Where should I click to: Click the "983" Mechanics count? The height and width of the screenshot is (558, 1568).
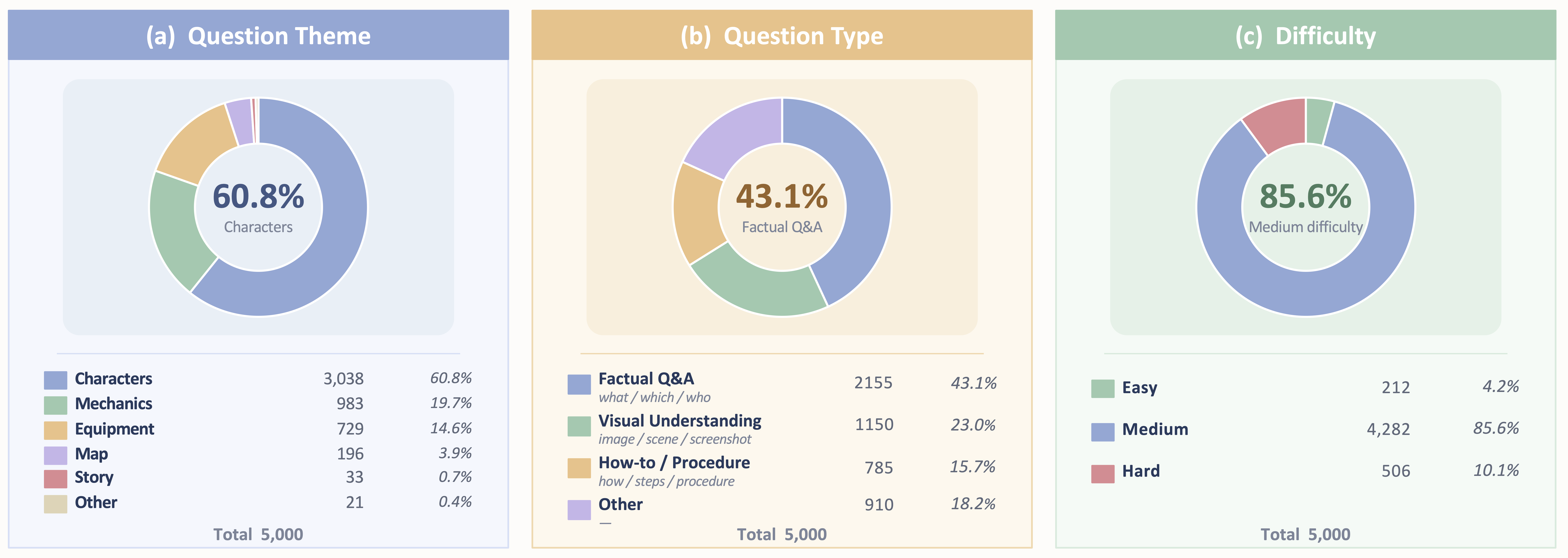pyautogui.click(x=350, y=404)
